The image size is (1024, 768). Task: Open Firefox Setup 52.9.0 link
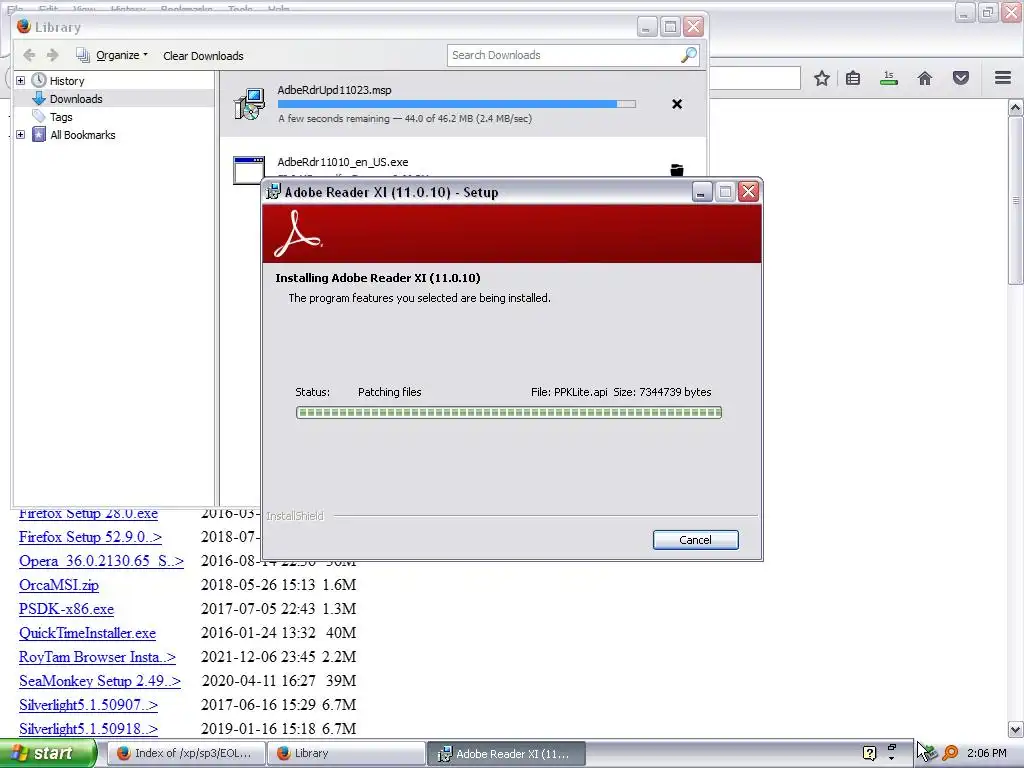[x=90, y=537]
